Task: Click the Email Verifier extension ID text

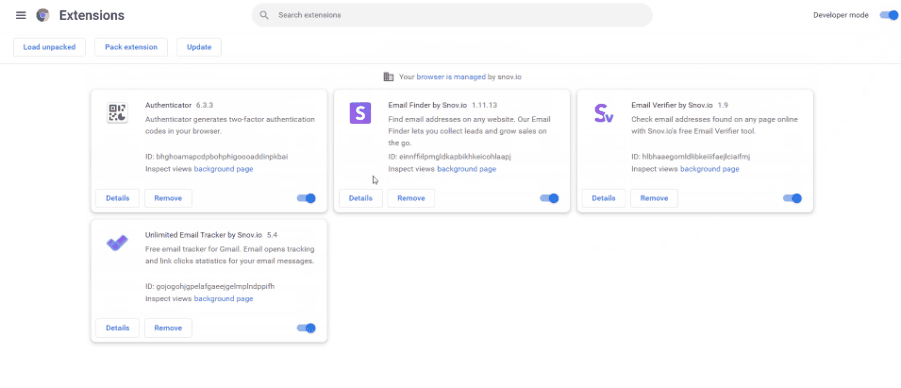Action: click(x=691, y=156)
